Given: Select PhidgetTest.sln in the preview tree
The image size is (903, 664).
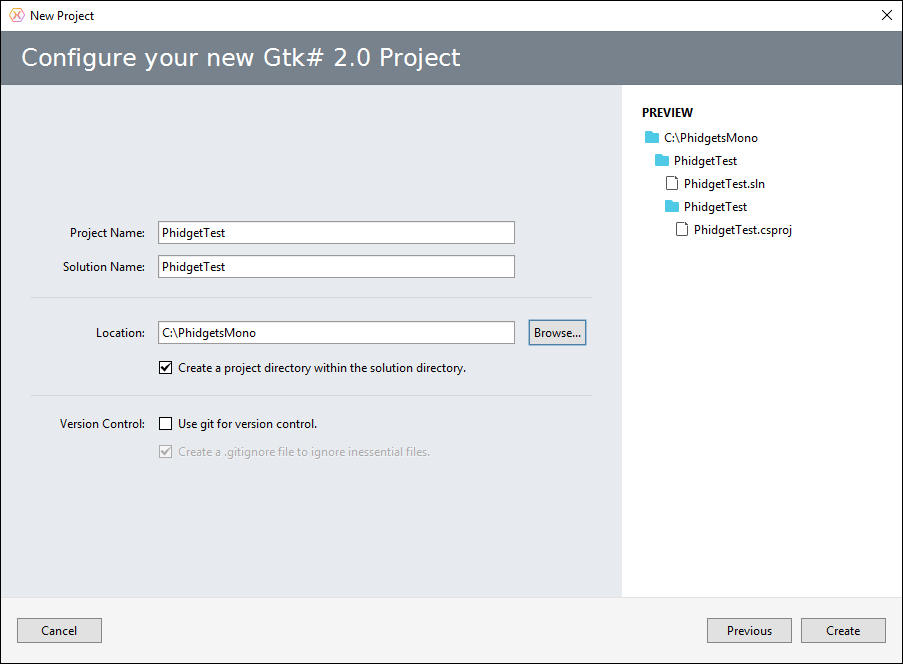Looking at the screenshot, I should coord(724,184).
